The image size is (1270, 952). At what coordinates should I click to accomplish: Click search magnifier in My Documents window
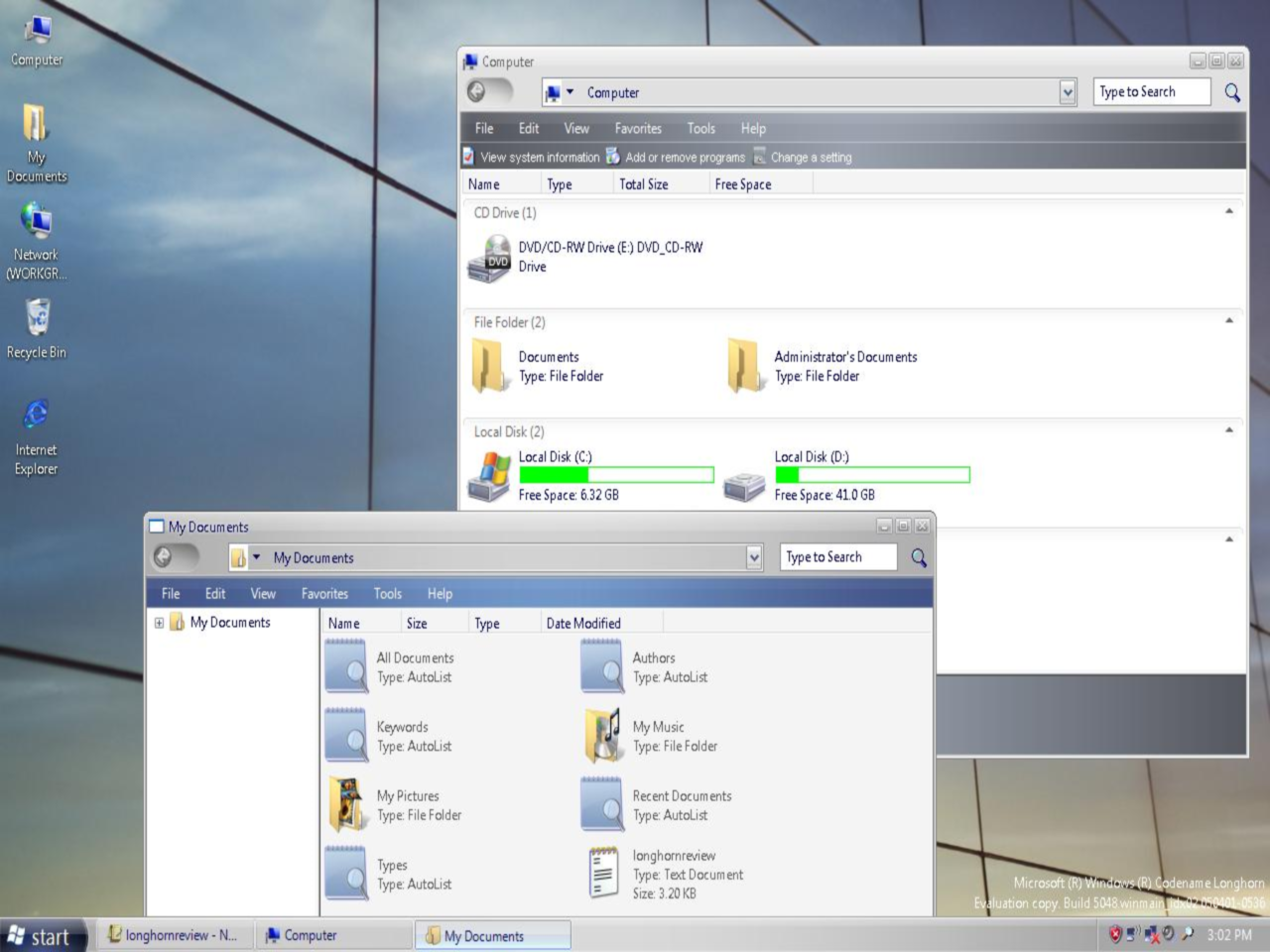point(919,557)
